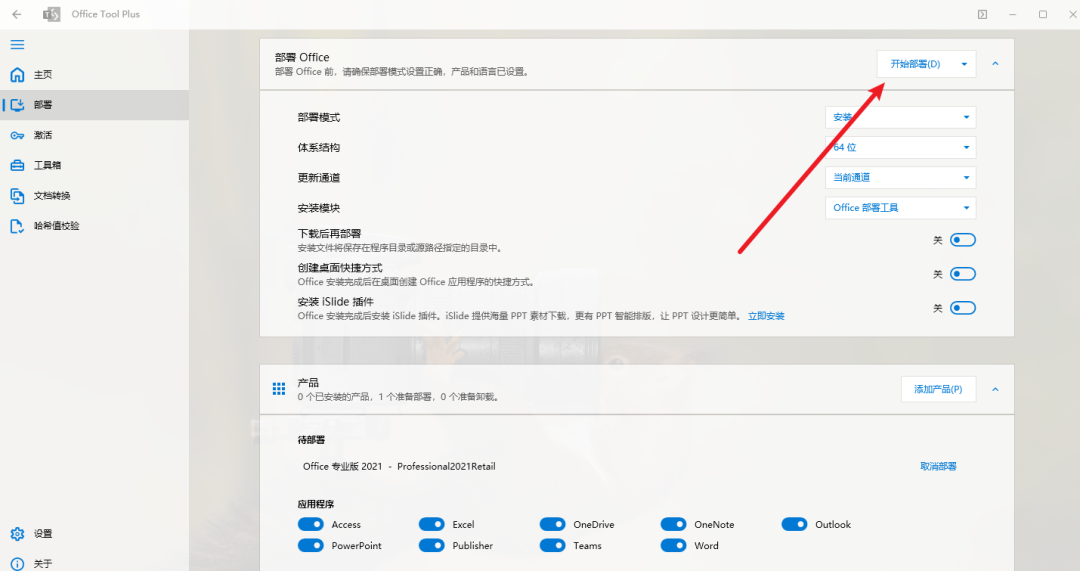Navigate to 主页 page
The height and width of the screenshot is (571, 1080).
pyautogui.click(x=94, y=74)
